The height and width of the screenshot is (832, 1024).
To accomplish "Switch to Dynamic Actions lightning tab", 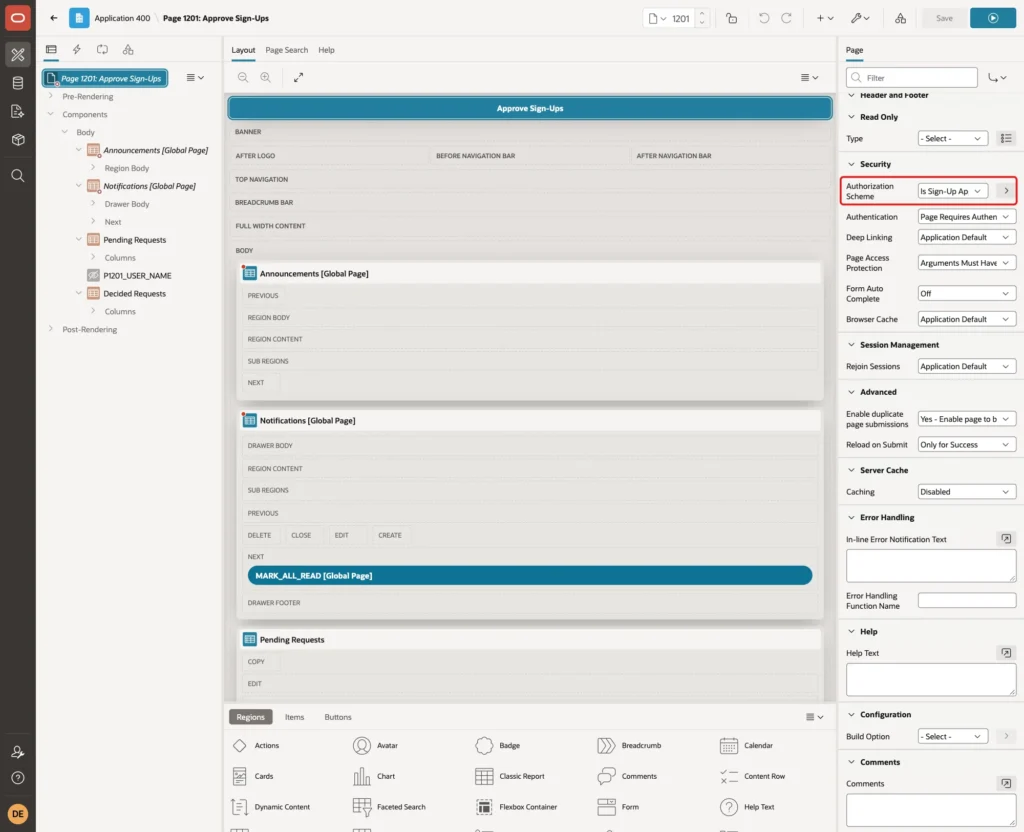I will point(76,50).
